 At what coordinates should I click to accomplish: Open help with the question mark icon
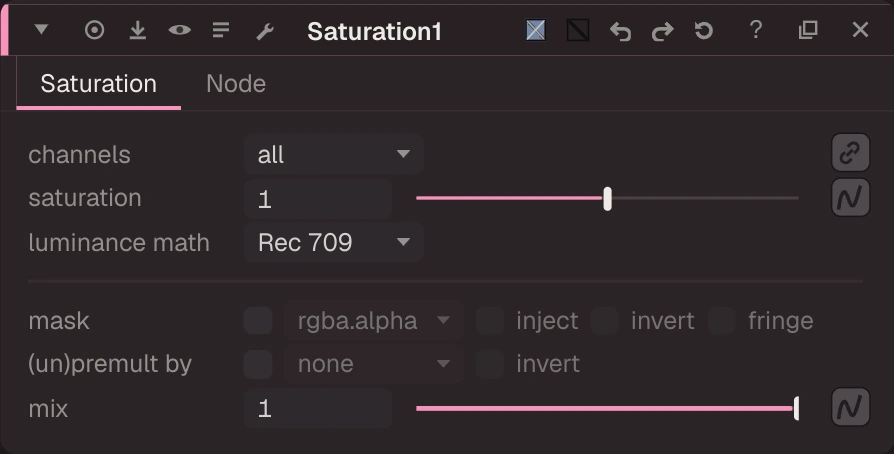(x=755, y=30)
